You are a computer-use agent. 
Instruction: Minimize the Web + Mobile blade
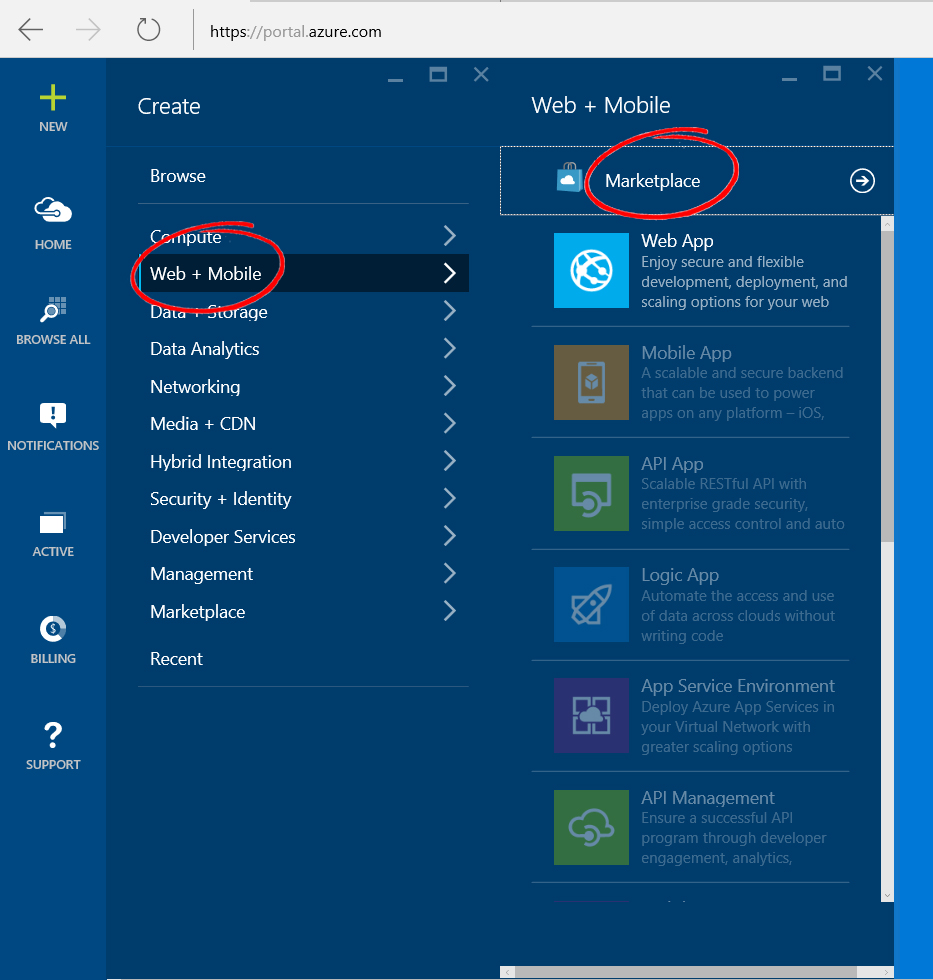(790, 79)
